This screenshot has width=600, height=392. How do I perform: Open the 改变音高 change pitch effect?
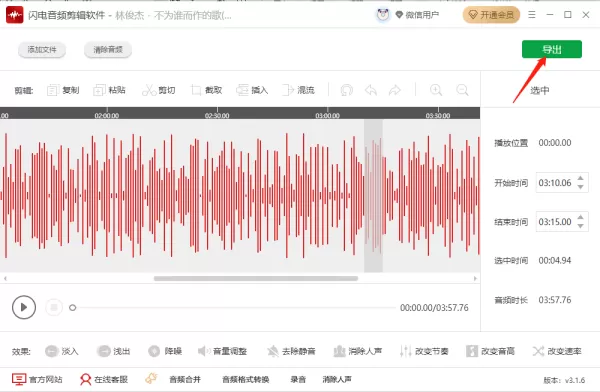tap(490, 351)
